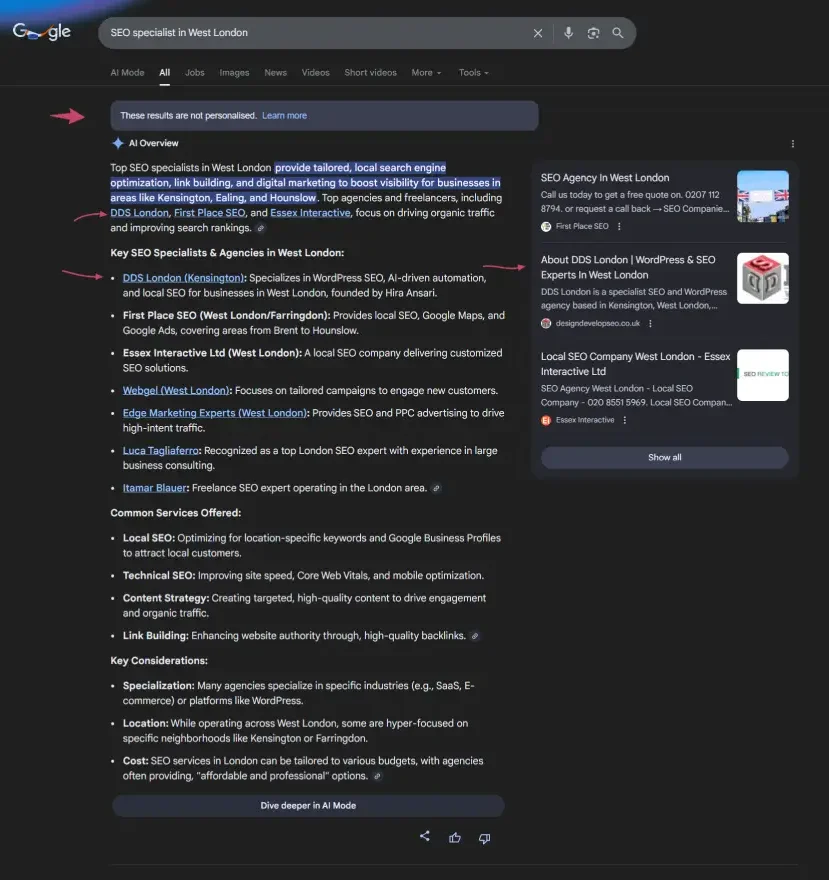Open the News results tab
829x880 pixels.
(x=275, y=73)
